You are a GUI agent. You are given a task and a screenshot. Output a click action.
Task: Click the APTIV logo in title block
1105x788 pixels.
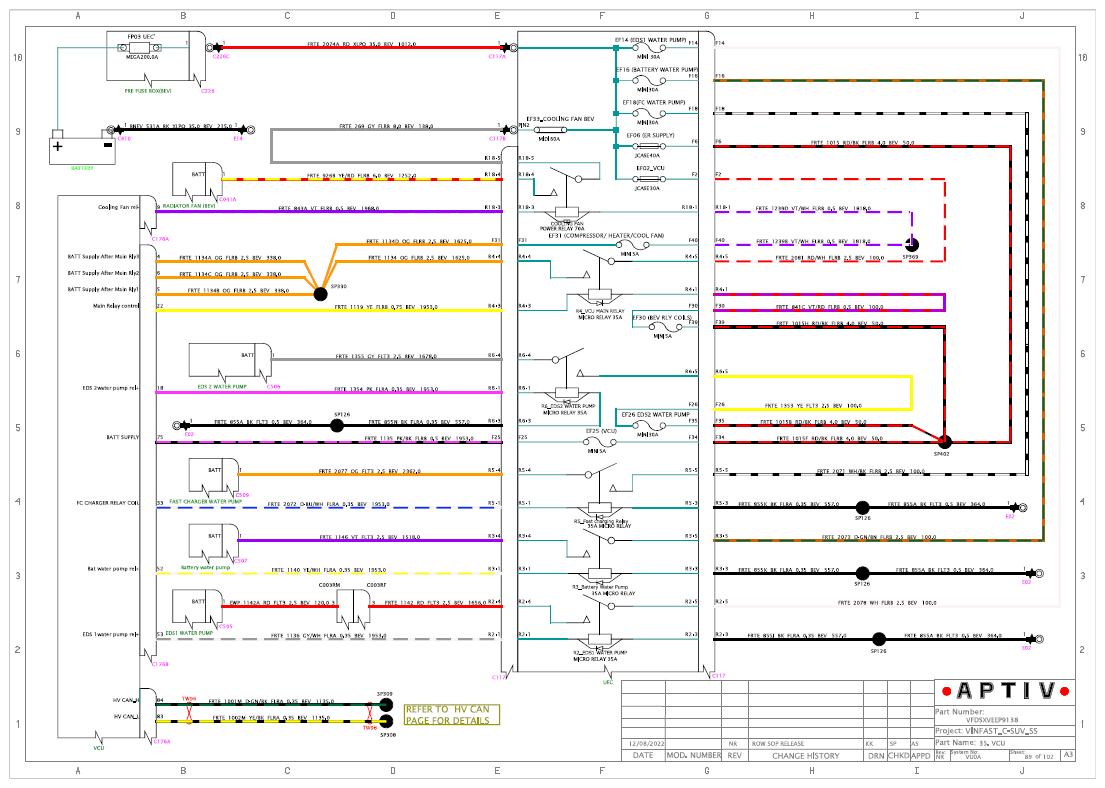click(1006, 691)
